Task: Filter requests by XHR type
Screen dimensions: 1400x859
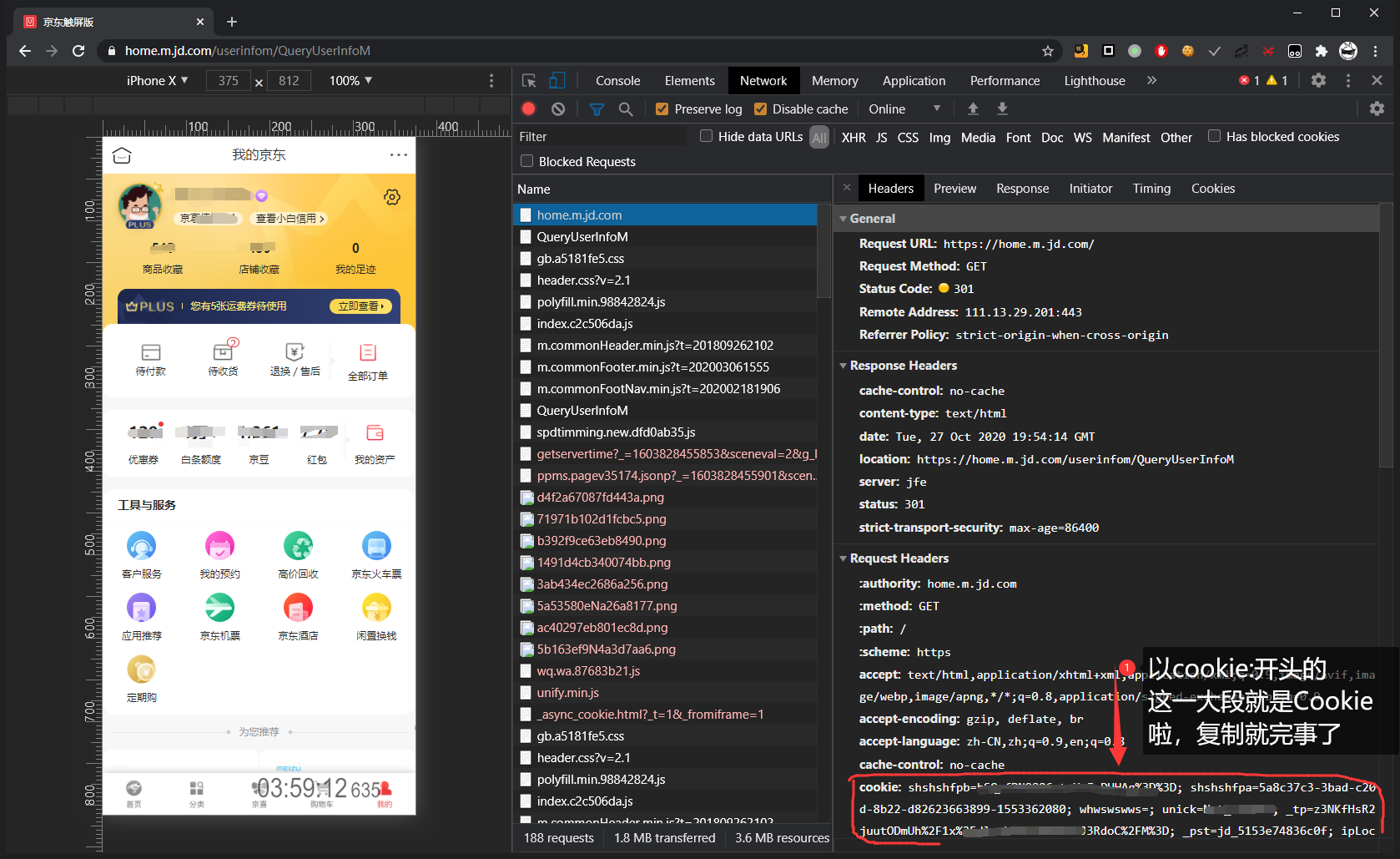Action: [x=854, y=138]
